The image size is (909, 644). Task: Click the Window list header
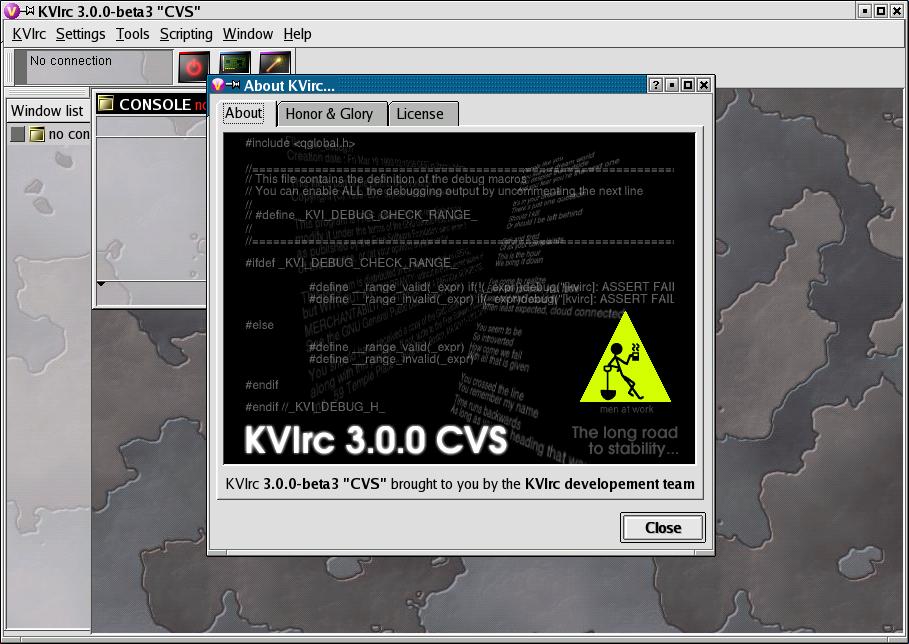point(48,111)
